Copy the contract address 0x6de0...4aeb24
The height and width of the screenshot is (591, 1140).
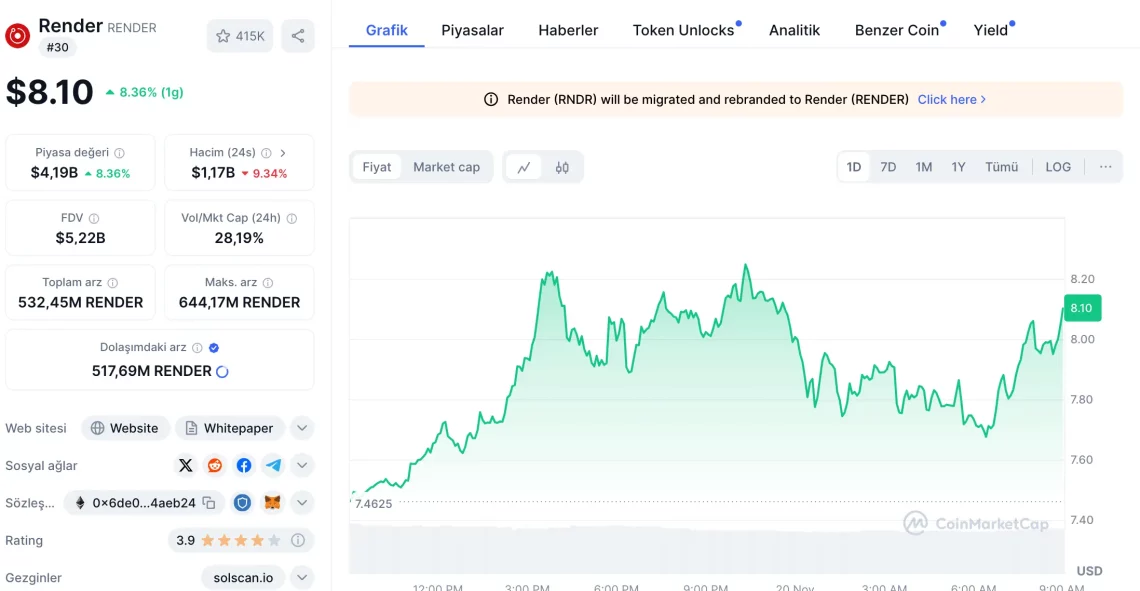click(x=209, y=503)
